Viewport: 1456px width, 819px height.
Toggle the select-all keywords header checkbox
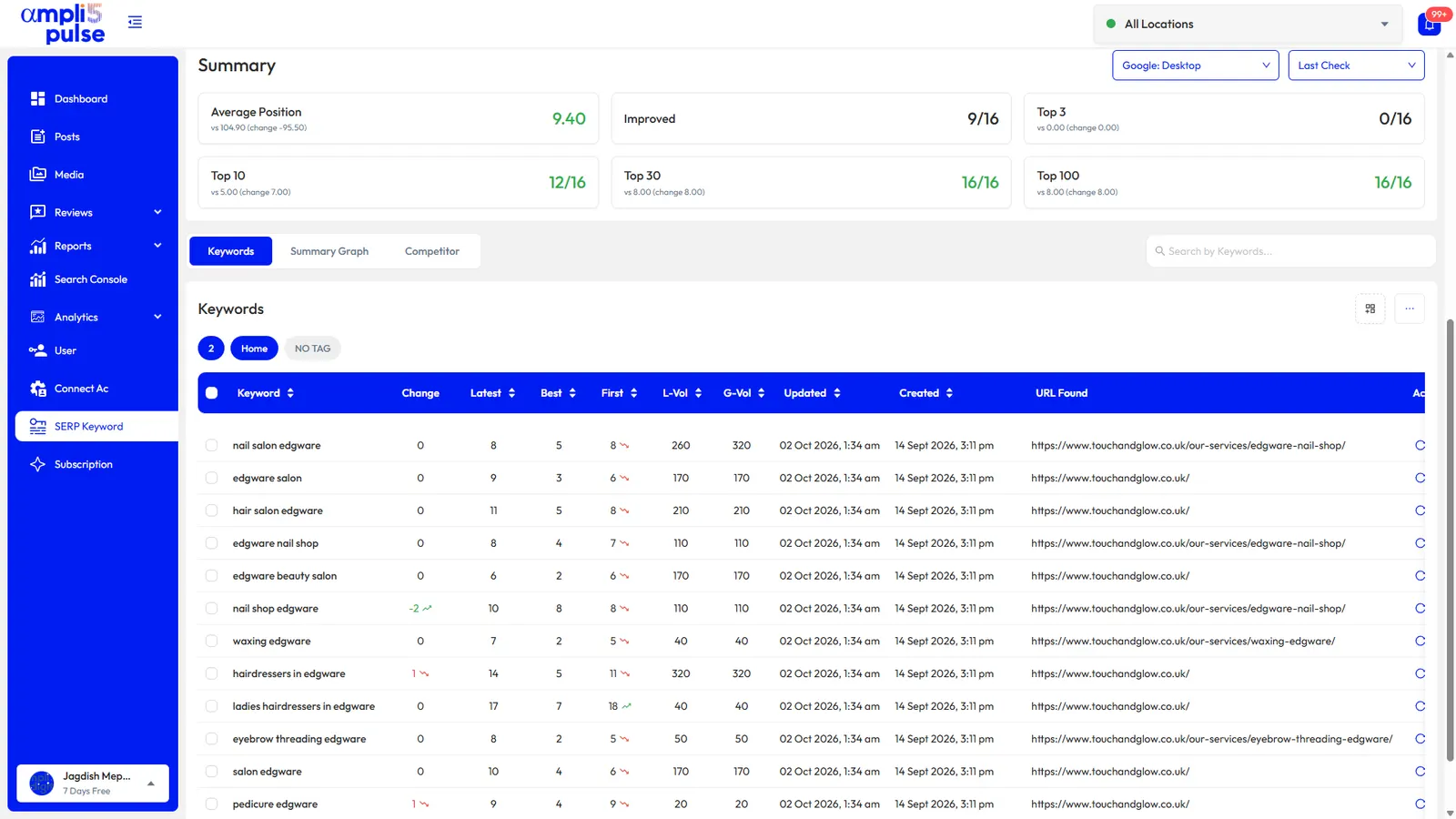click(211, 393)
